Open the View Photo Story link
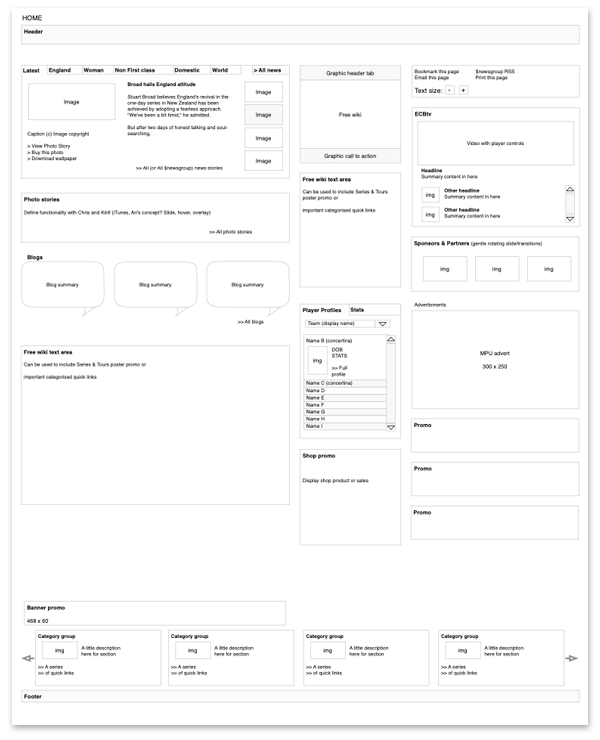The height and width of the screenshot is (740, 600). pyautogui.click(x=49, y=146)
